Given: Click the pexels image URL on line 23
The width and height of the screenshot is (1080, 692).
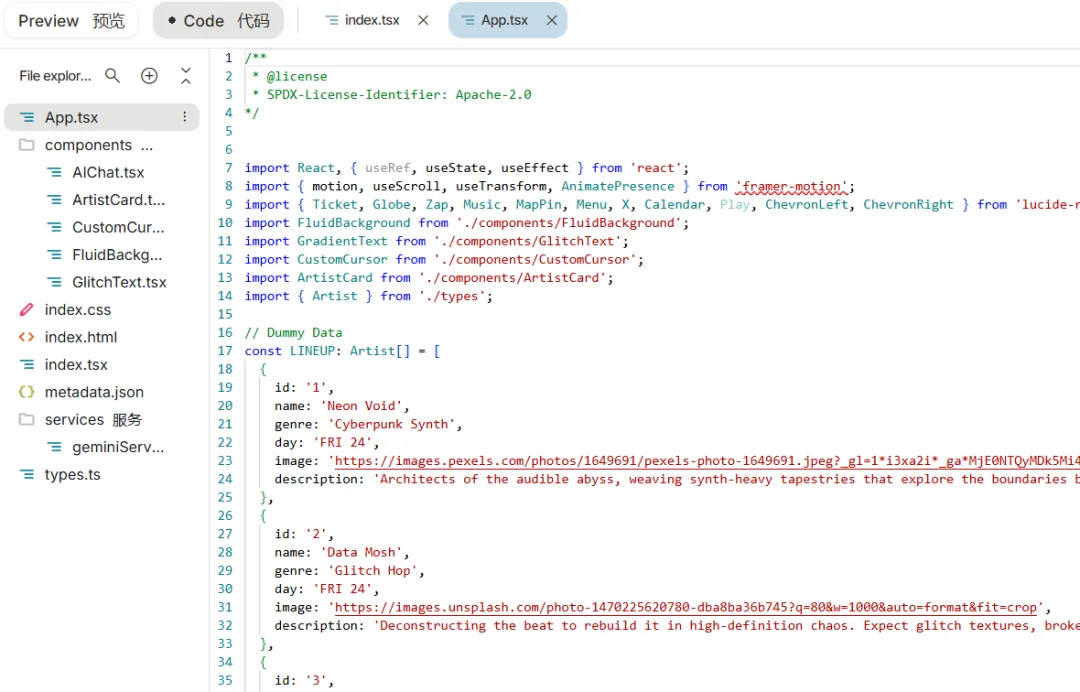Looking at the screenshot, I should [x=707, y=461].
